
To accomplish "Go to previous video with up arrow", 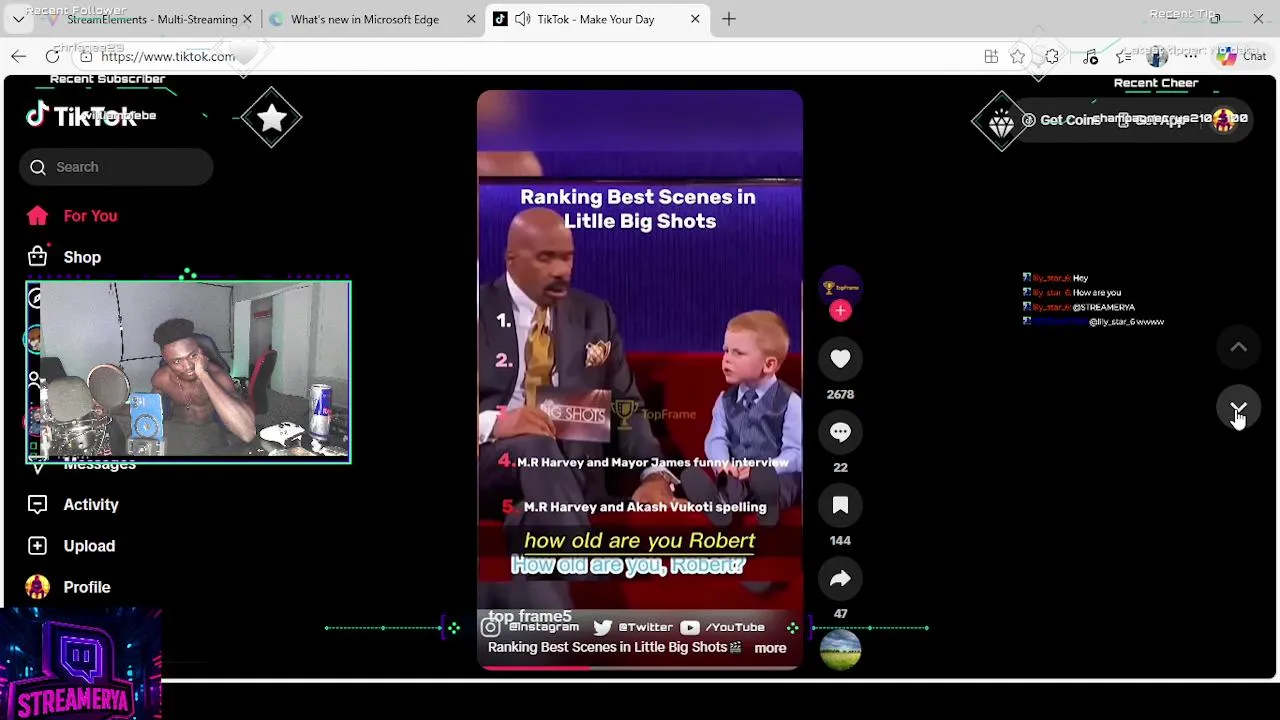I will click(1238, 347).
